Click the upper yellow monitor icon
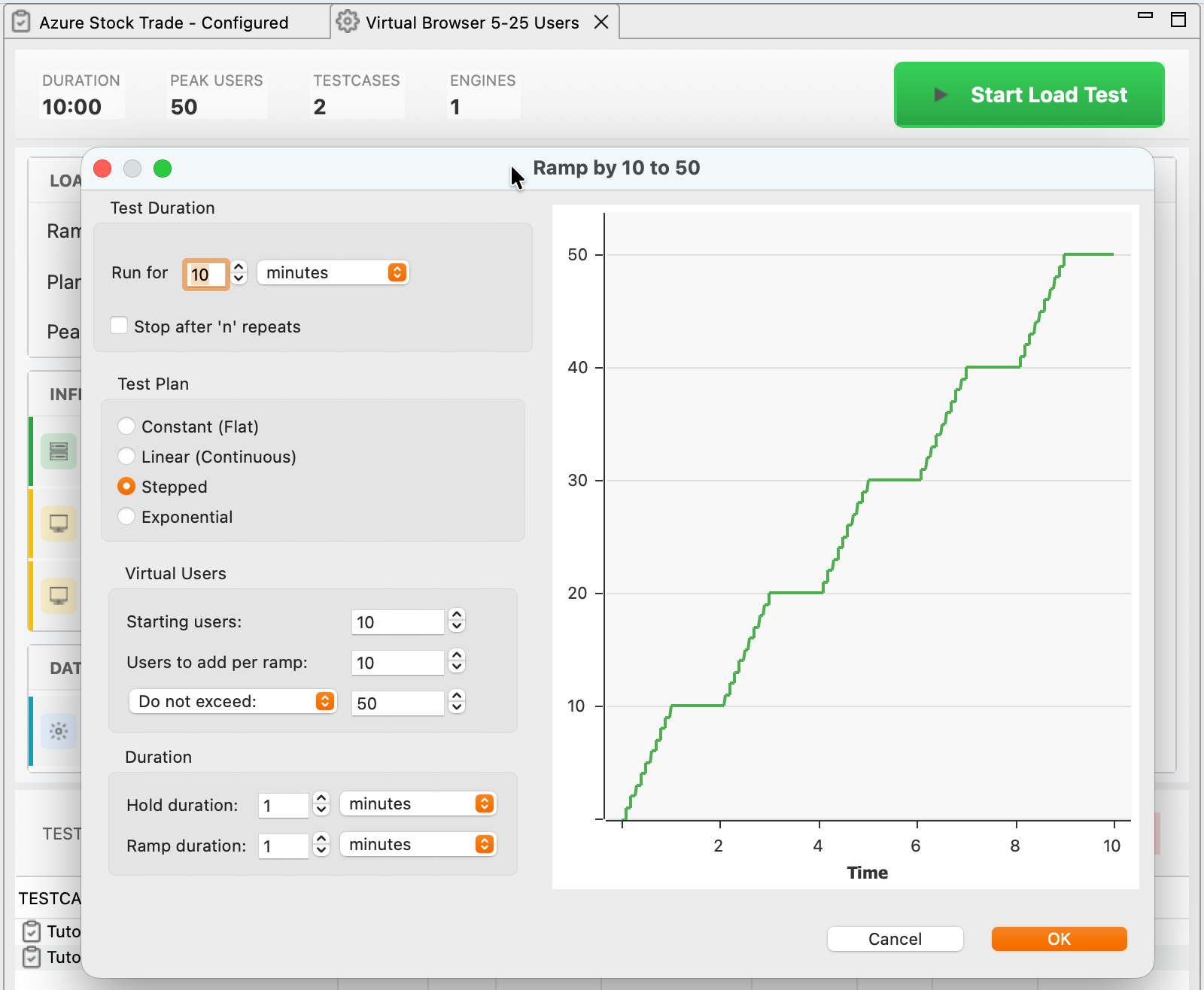The image size is (1204, 990). pos(59,523)
